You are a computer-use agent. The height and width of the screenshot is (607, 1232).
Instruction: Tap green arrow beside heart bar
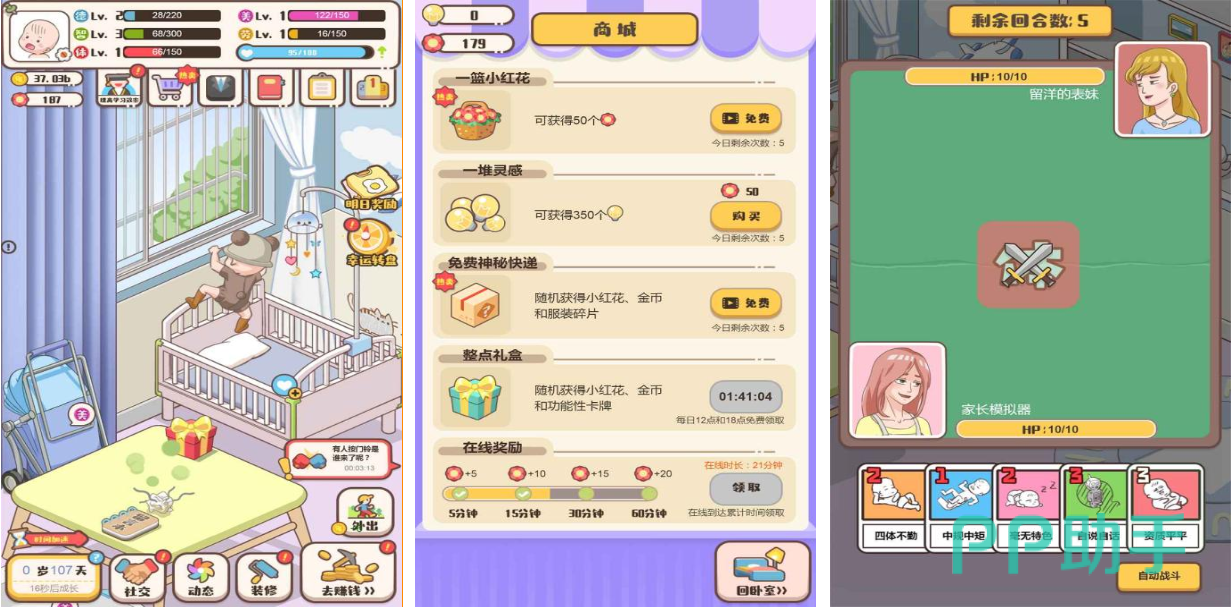point(382,52)
